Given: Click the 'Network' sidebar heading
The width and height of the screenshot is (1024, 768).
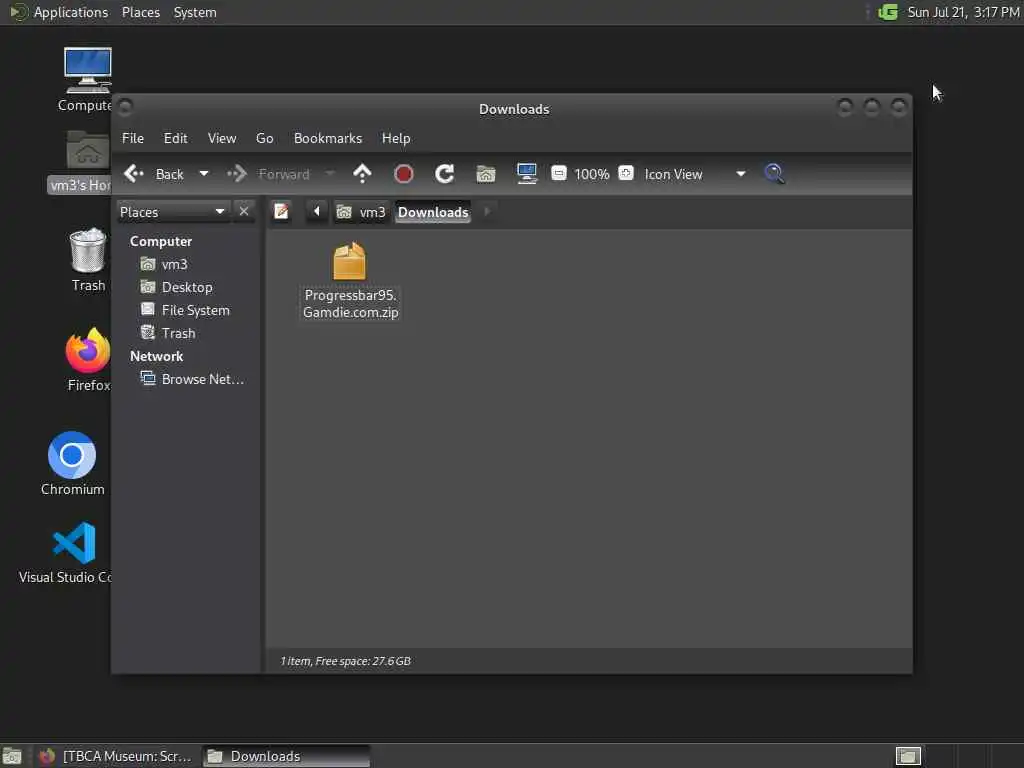Looking at the screenshot, I should click(x=157, y=357).
